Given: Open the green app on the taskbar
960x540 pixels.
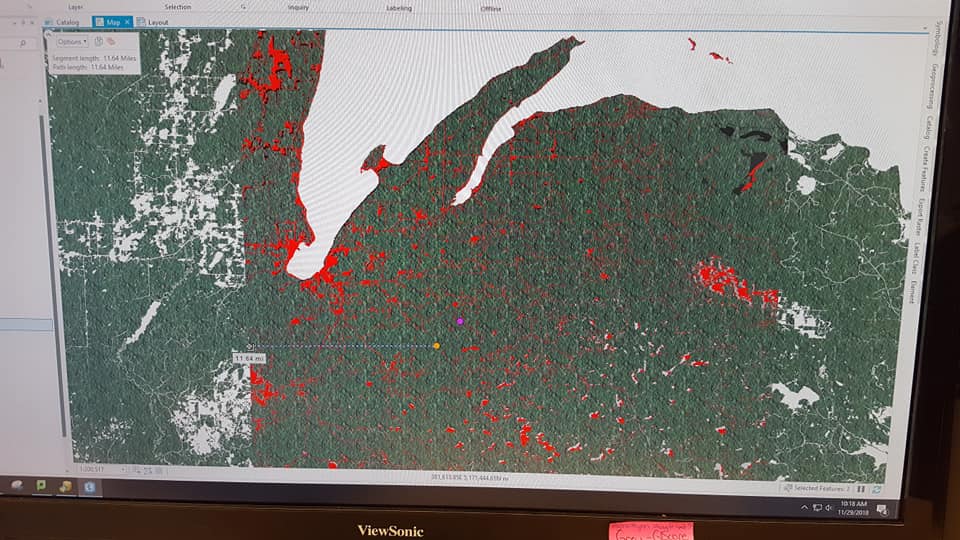Looking at the screenshot, I should (41, 486).
